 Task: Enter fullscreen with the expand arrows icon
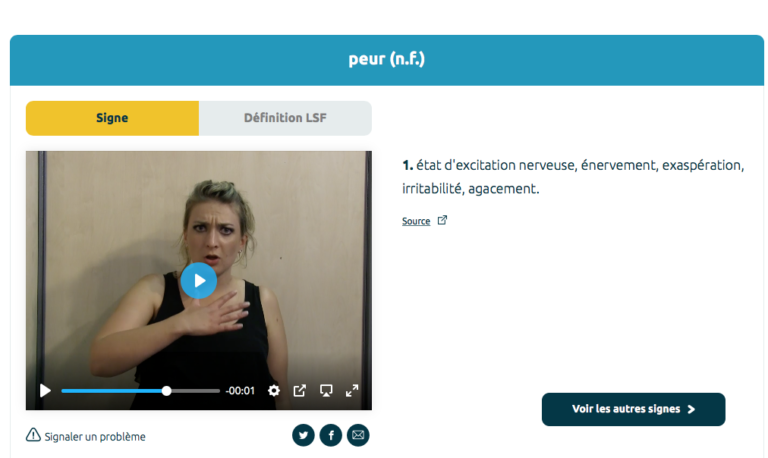pyautogui.click(x=352, y=390)
